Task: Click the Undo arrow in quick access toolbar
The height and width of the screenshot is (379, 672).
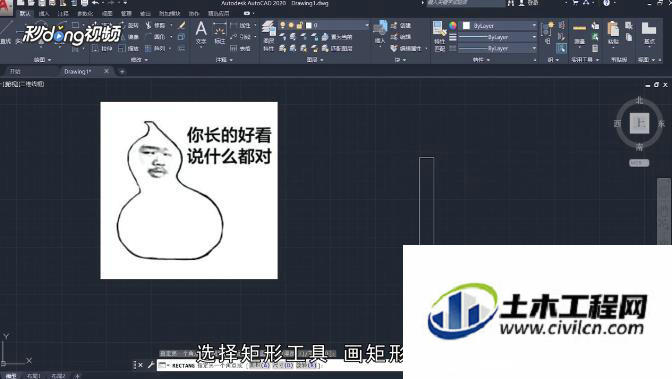Action: point(95,3)
